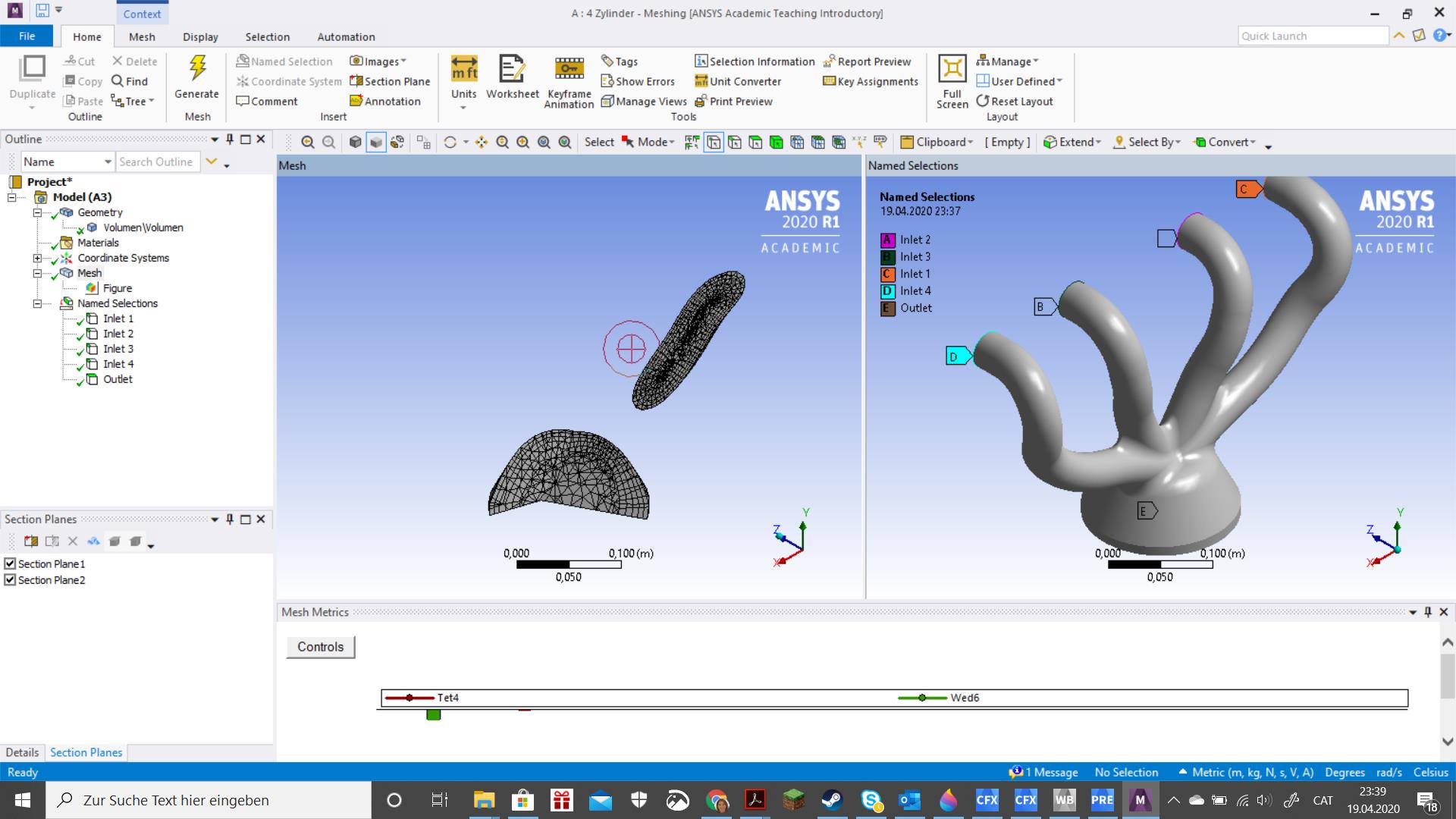Toggle Full Screen layout
Viewport: 1456px width, 819px height.
click(x=952, y=69)
